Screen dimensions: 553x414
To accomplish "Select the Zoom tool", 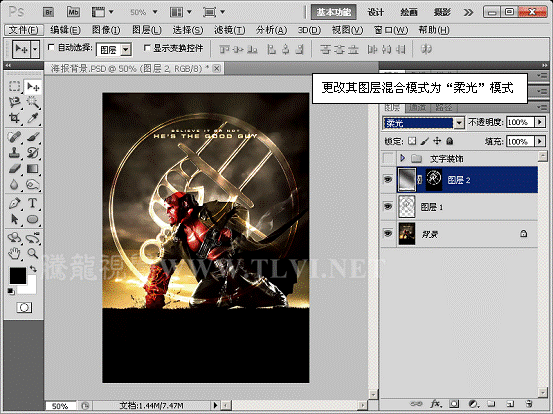I will point(33,253).
